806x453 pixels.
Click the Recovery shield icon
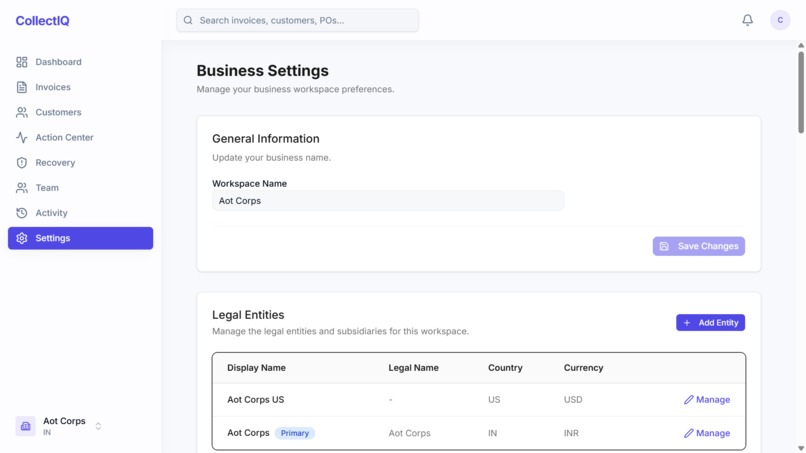(22, 162)
